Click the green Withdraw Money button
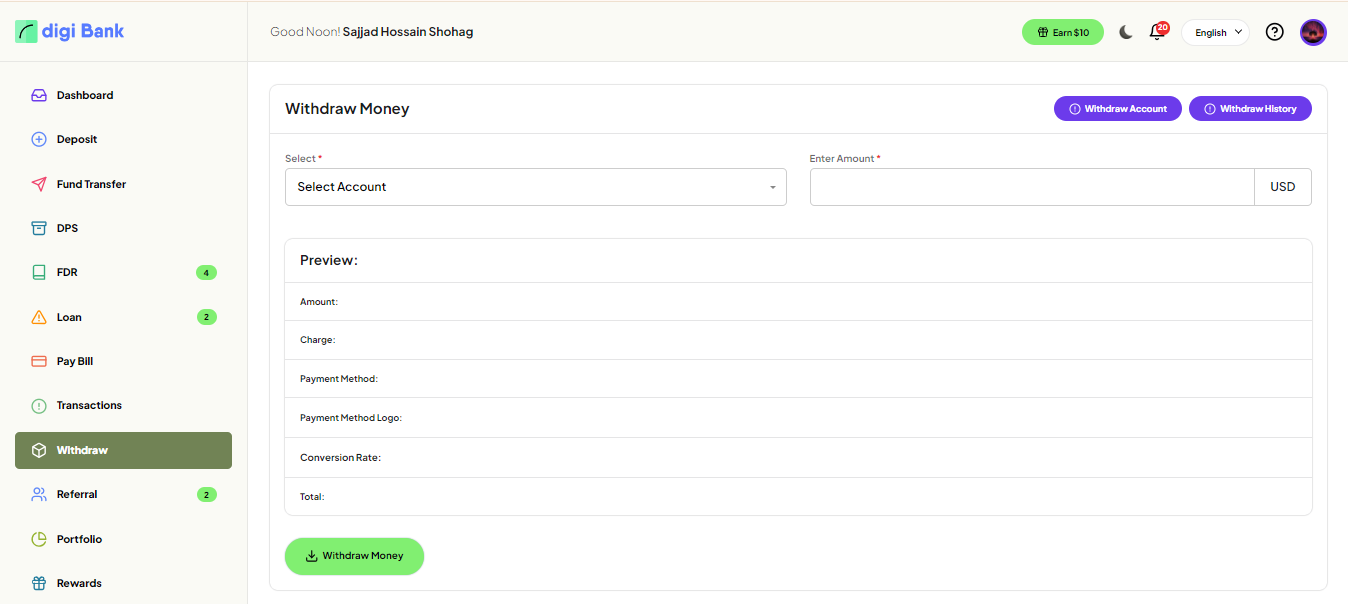The width and height of the screenshot is (1348, 604). pos(354,556)
